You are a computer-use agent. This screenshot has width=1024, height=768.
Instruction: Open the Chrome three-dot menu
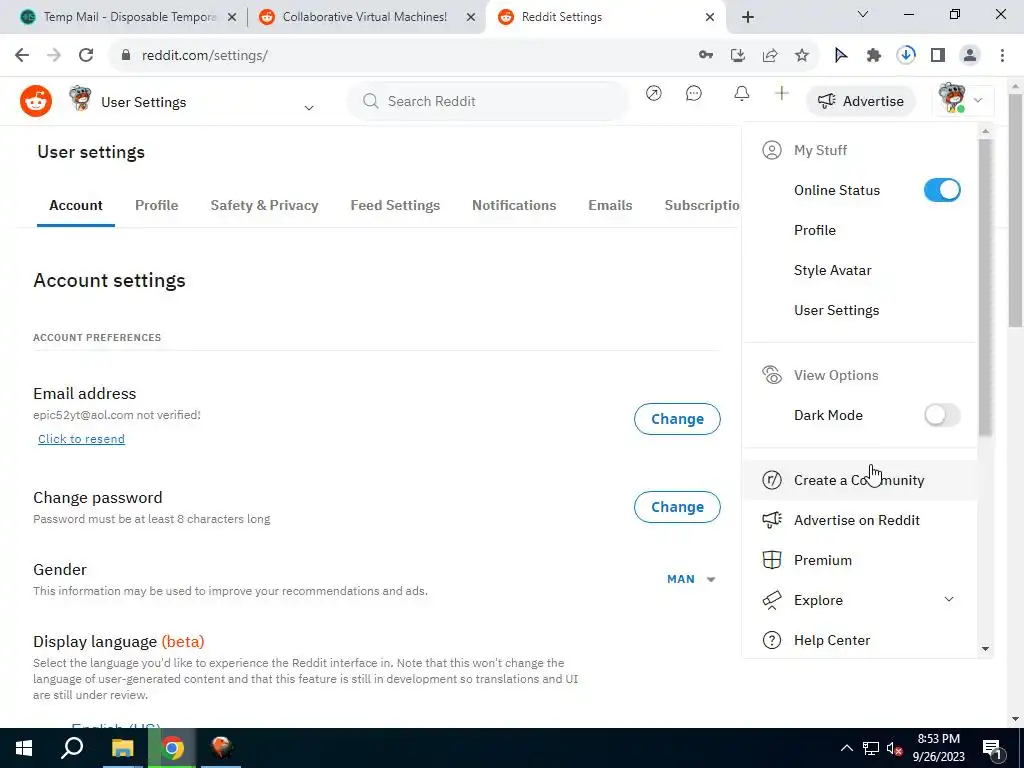pyautogui.click(x=1002, y=55)
